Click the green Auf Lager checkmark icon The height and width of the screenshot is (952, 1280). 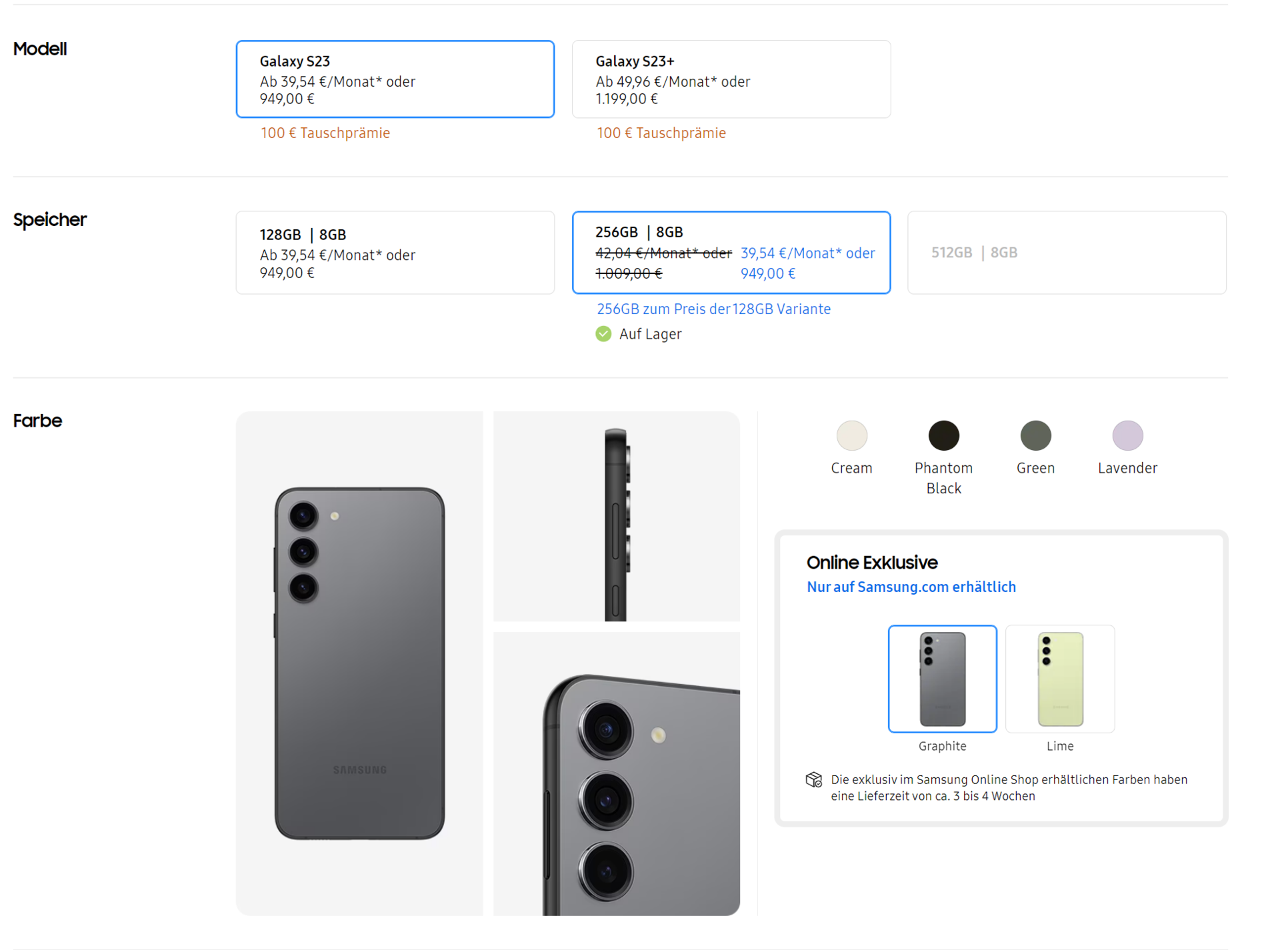[603, 334]
